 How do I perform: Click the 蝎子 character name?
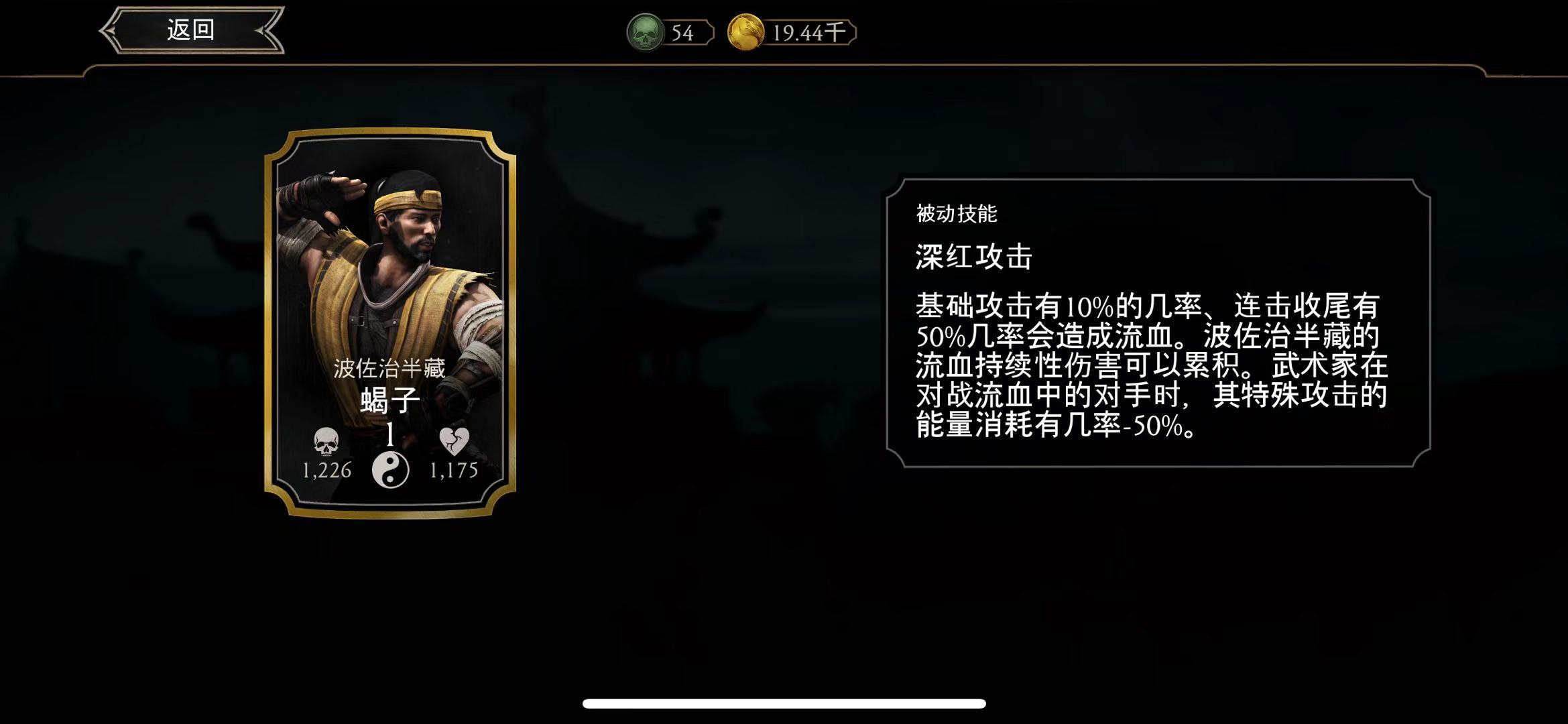click(390, 401)
